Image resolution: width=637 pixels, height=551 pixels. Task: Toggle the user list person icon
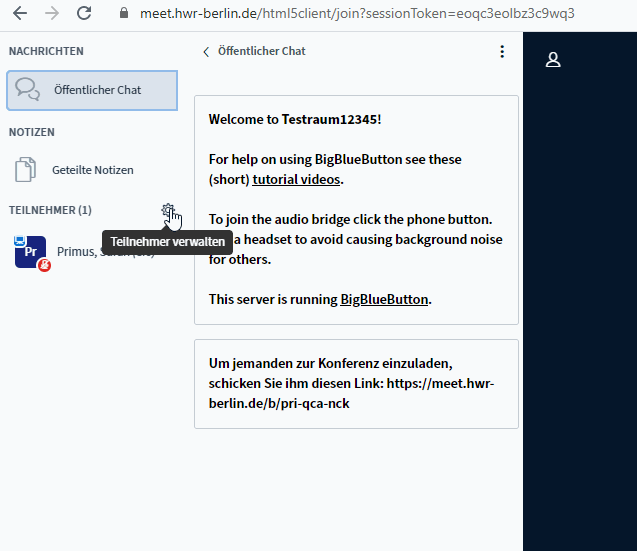pos(552,60)
